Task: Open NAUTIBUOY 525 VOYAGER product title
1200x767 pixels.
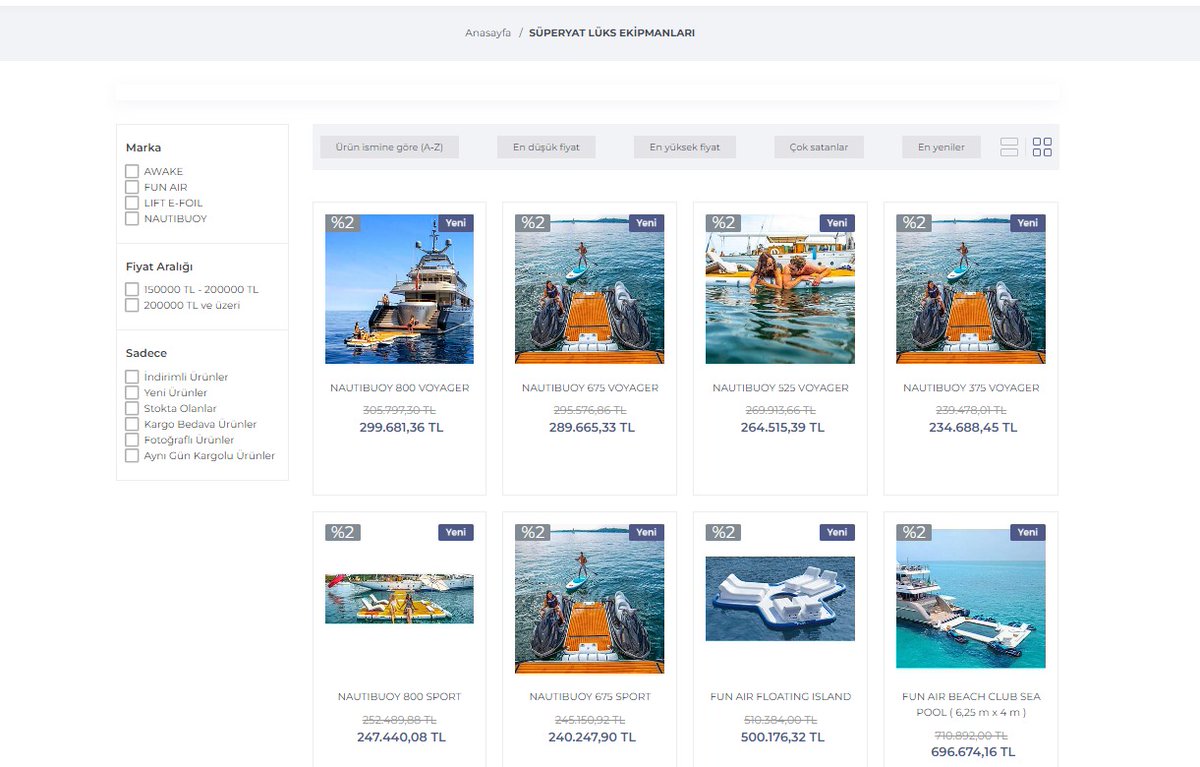Action: [x=780, y=388]
